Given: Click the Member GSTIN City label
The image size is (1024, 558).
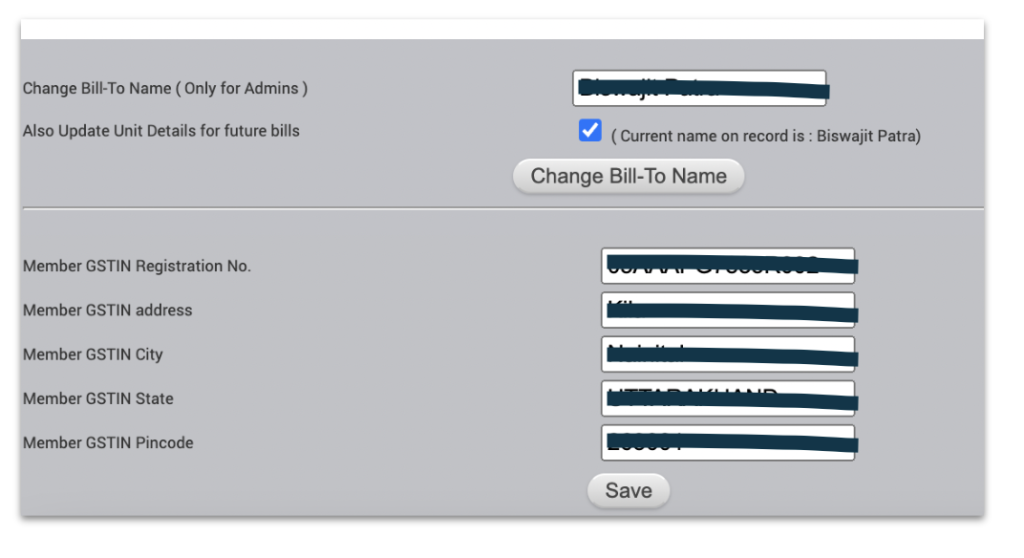Looking at the screenshot, I should tap(93, 354).
